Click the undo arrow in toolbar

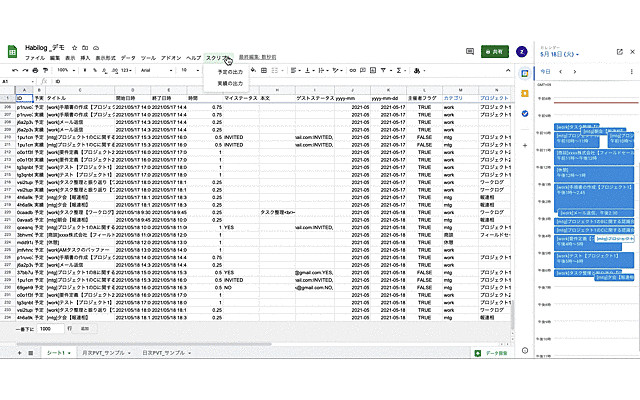[x=15, y=70]
